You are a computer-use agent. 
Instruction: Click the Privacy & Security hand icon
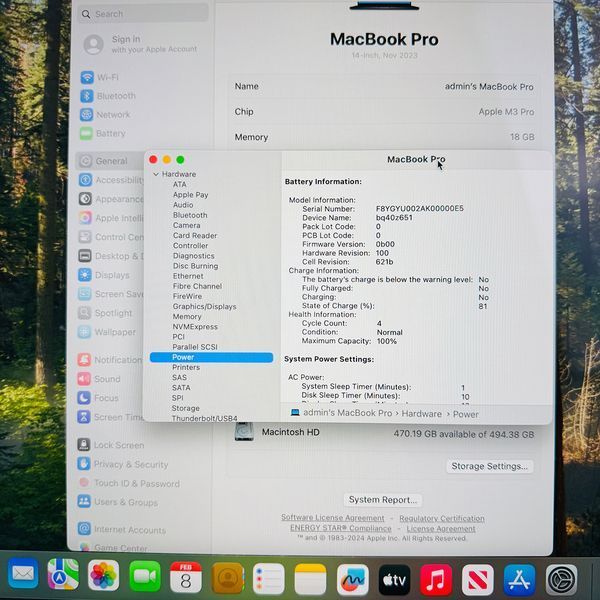84,463
